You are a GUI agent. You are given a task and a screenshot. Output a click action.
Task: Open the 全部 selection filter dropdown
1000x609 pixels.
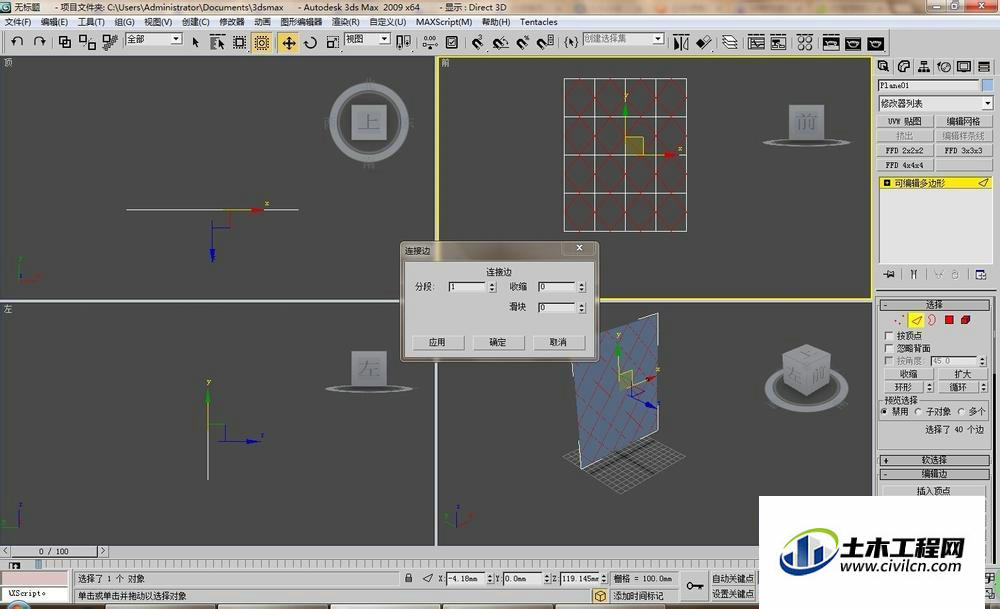coord(154,39)
